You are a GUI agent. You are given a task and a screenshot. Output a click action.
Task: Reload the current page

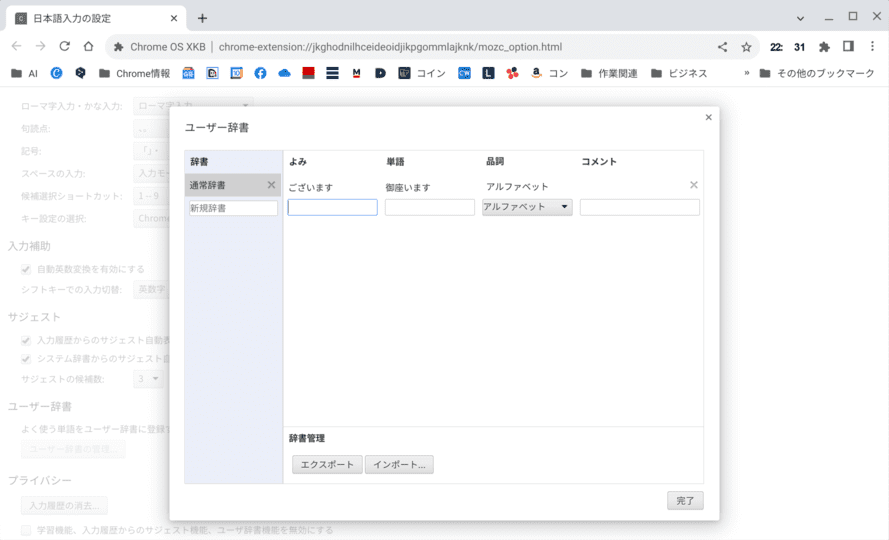tap(64, 47)
